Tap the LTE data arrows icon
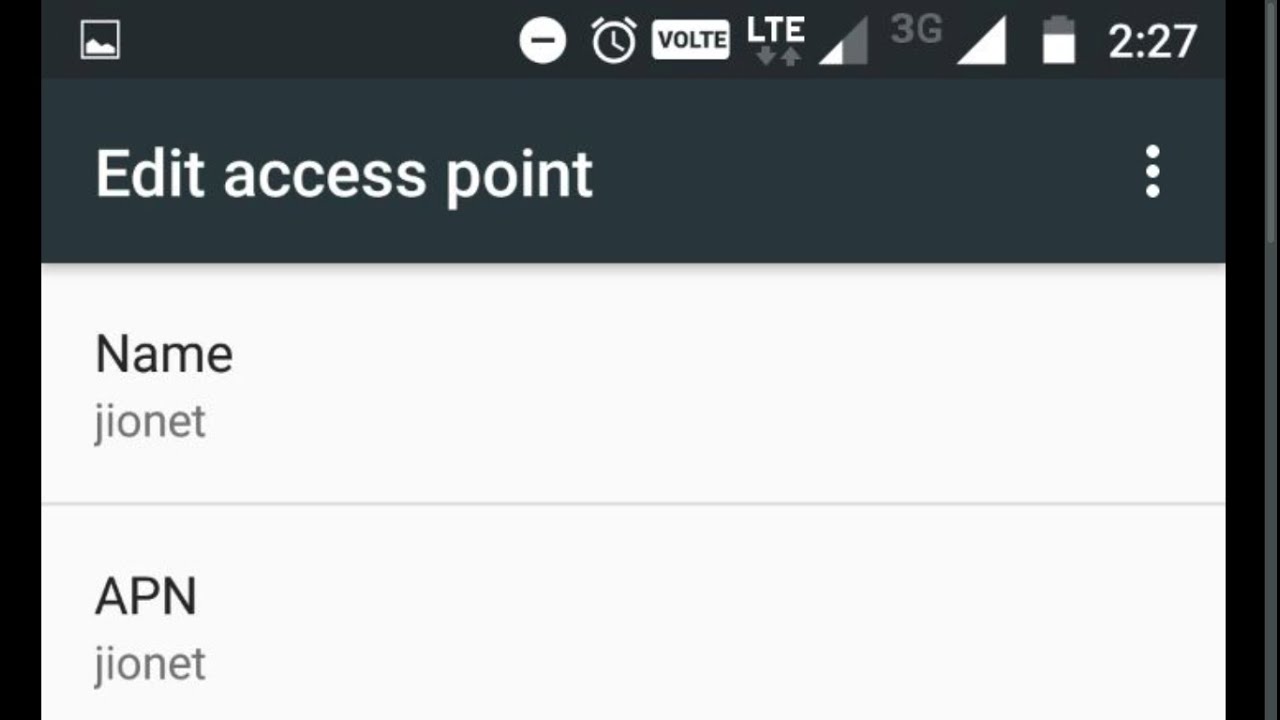The image size is (1280, 720). tap(776, 40)
